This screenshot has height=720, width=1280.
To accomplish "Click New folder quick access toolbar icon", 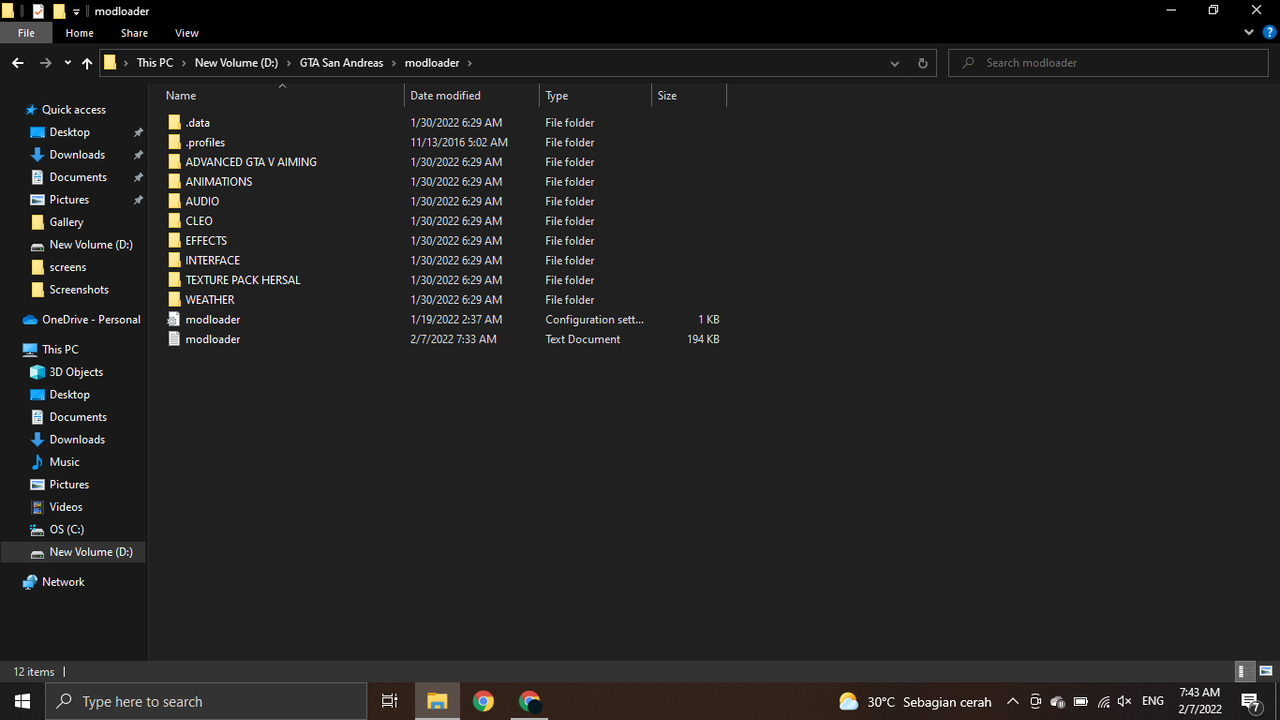I will (x=59, y=11).
